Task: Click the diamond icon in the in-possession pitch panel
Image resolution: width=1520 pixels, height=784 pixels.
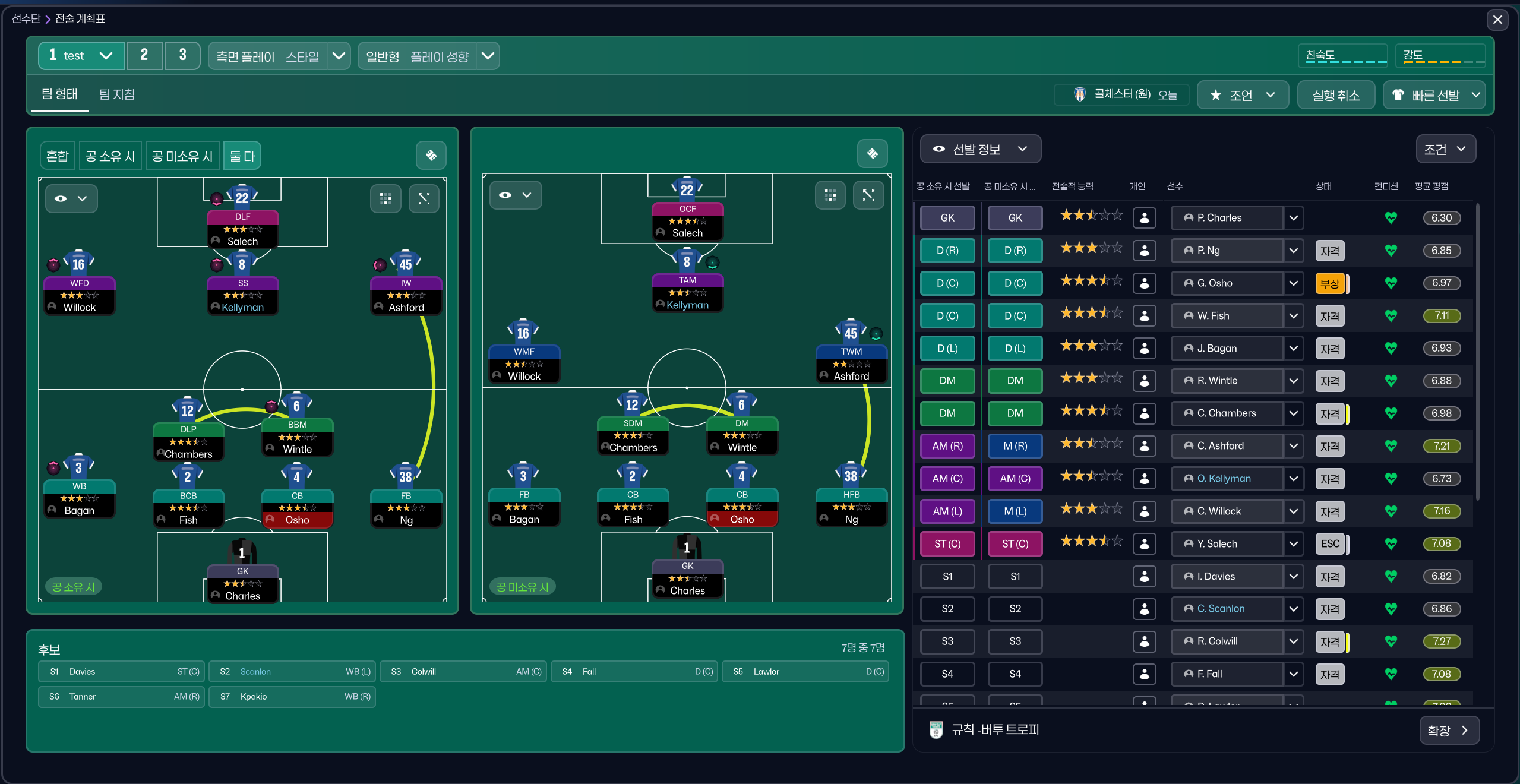Action: (431, 156)
